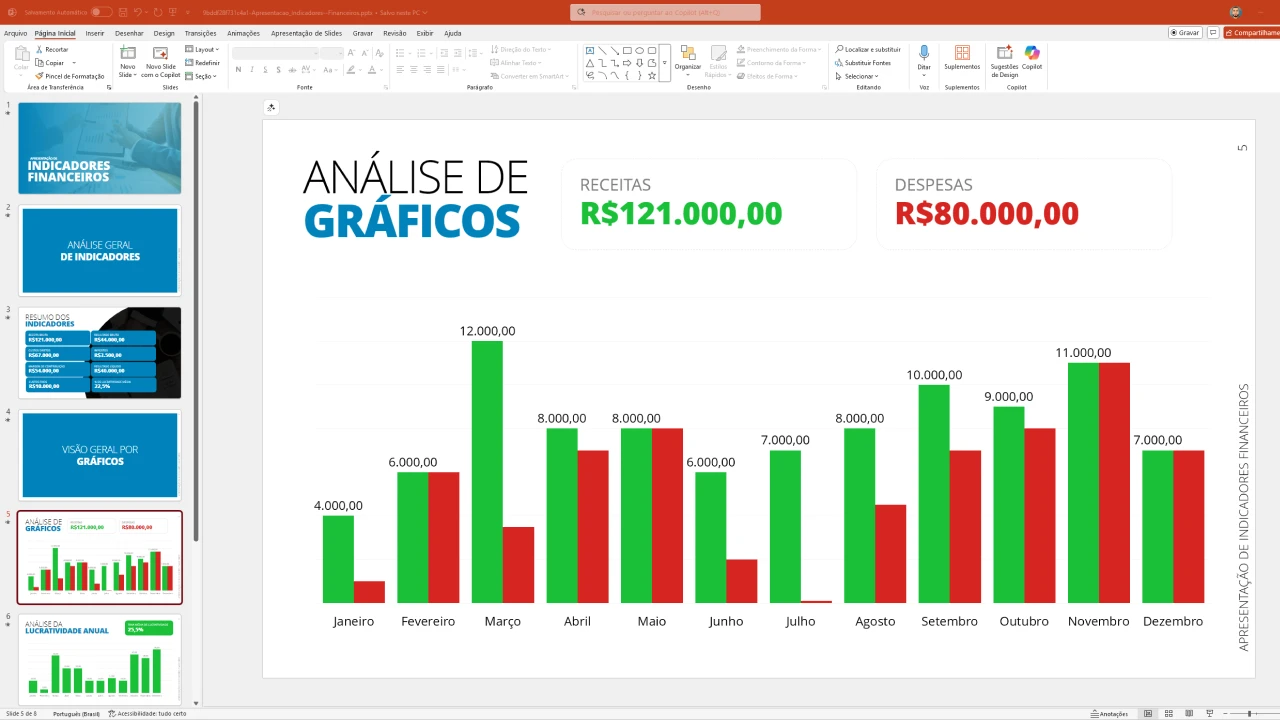The image size is (1280, 720).
Task: Switch to slide sorter view in status bar
Action: coord(1167,714)
